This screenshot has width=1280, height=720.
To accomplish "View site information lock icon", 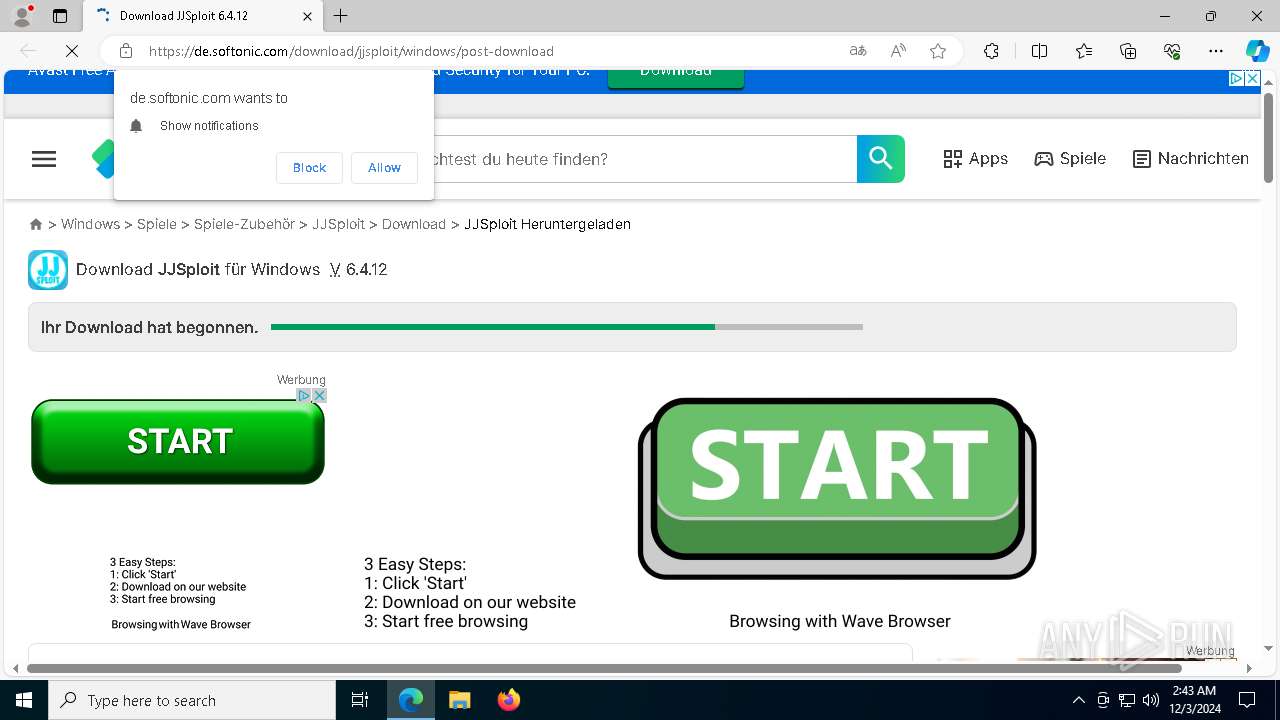I will [126, 51].
